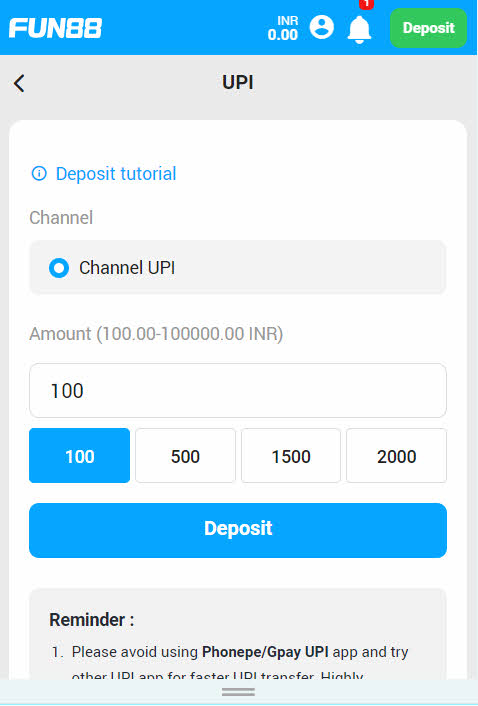This screenshot has width=478, height=706.
Task: Open the Deposit tutorial link
Action: click(x=116, y=174)
